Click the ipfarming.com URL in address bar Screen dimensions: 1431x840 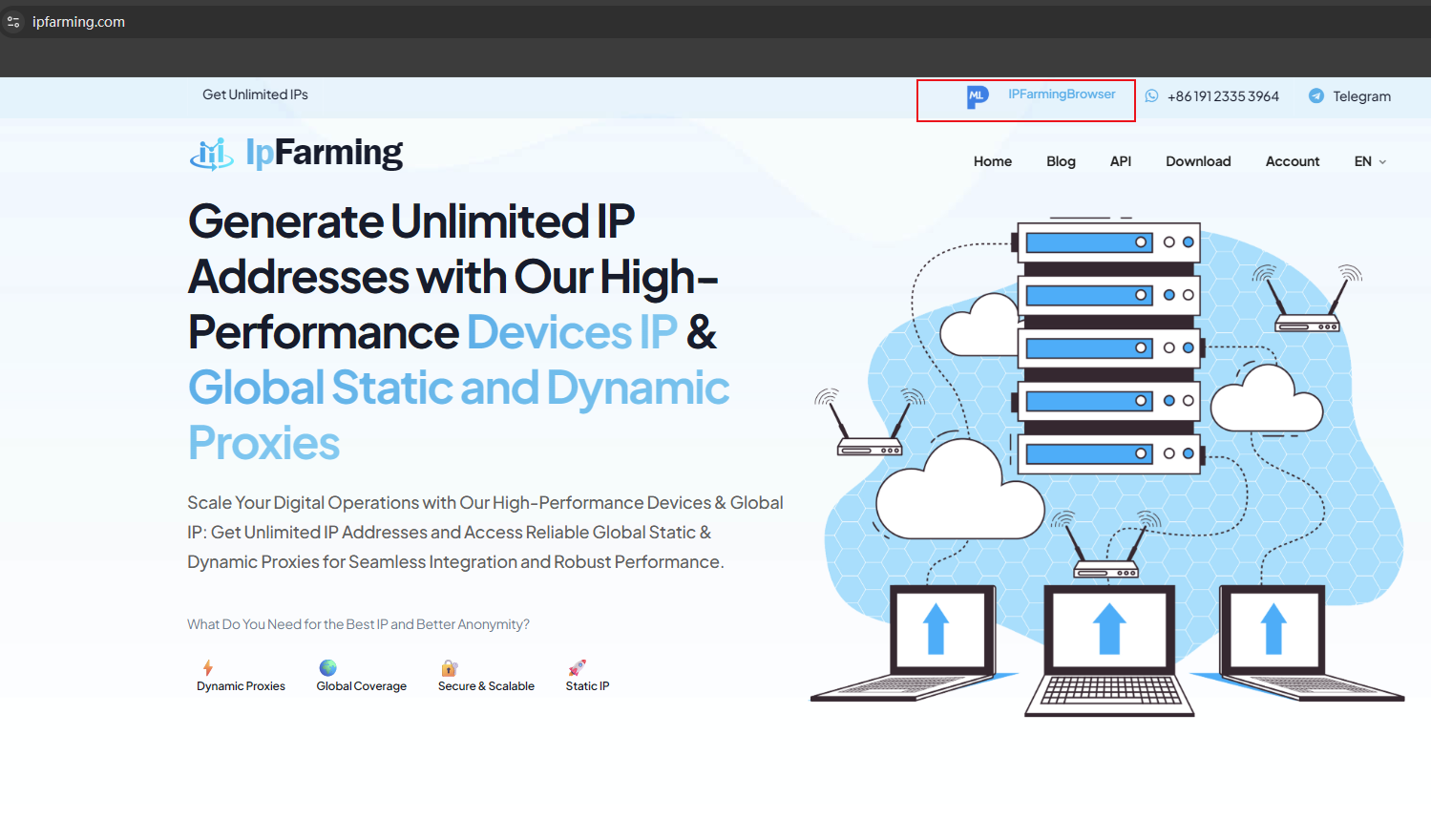tap(78, 21)
